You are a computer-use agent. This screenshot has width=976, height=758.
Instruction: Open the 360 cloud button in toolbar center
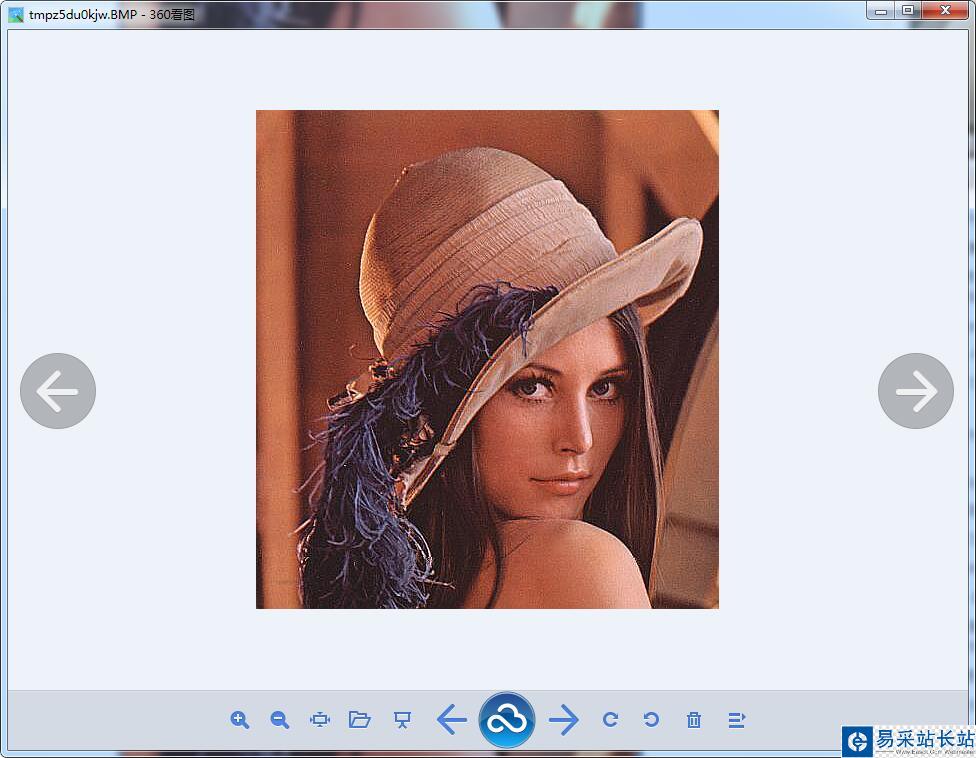pyautogui.click(x=507, y=720)
